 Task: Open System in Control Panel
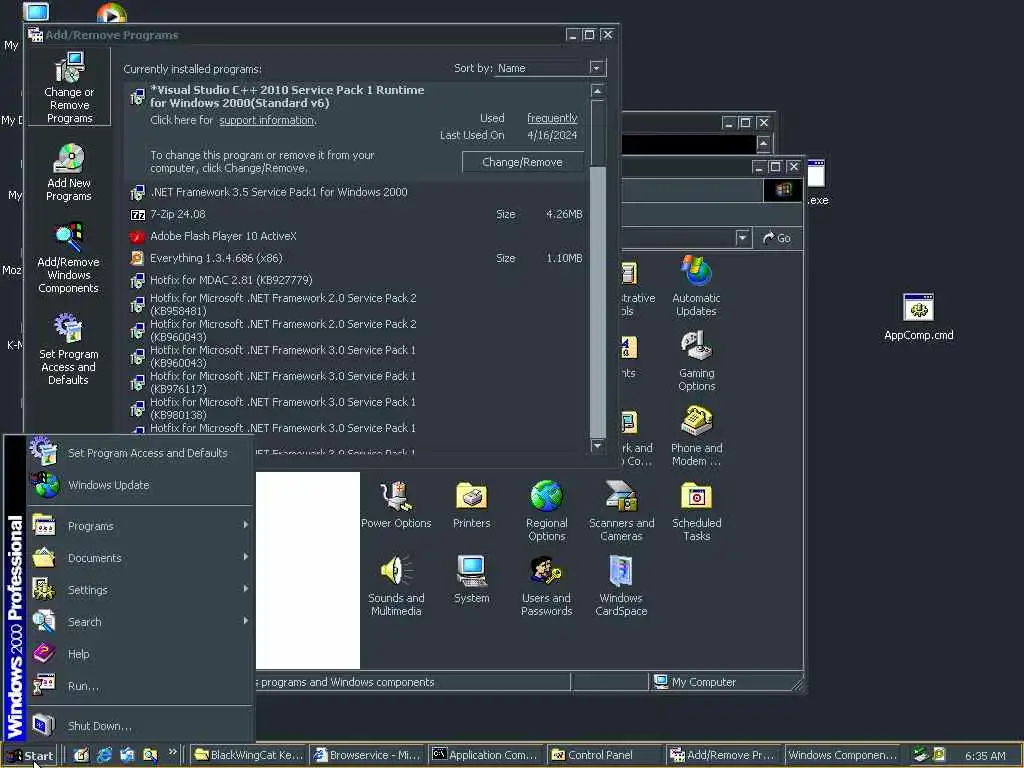(x=472, y=579)
